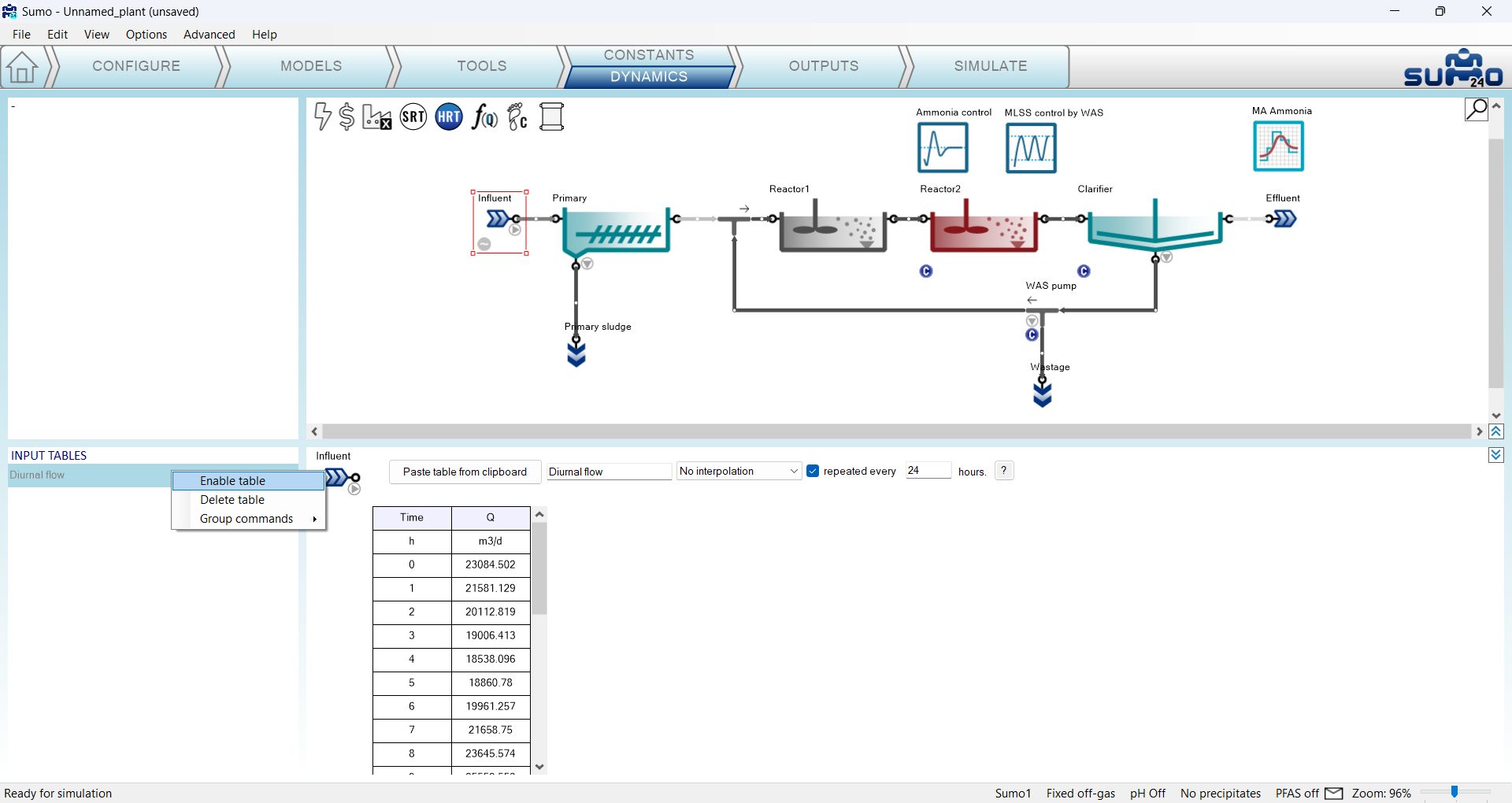Click the tank icon in the toolbar
Screen dimensions: 1512x803
[x=552, y=117]
